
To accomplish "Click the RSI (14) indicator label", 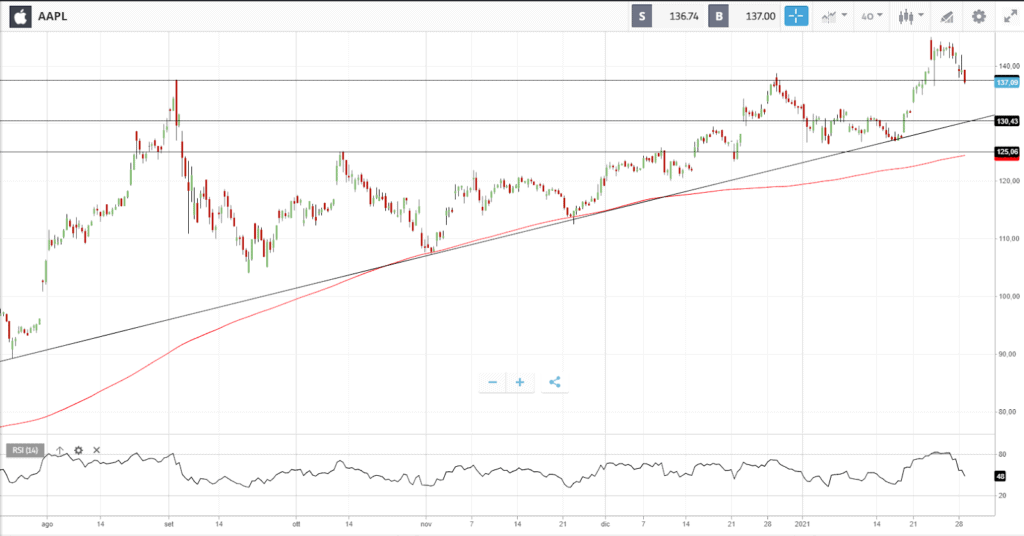I will (x=25, y=450).
